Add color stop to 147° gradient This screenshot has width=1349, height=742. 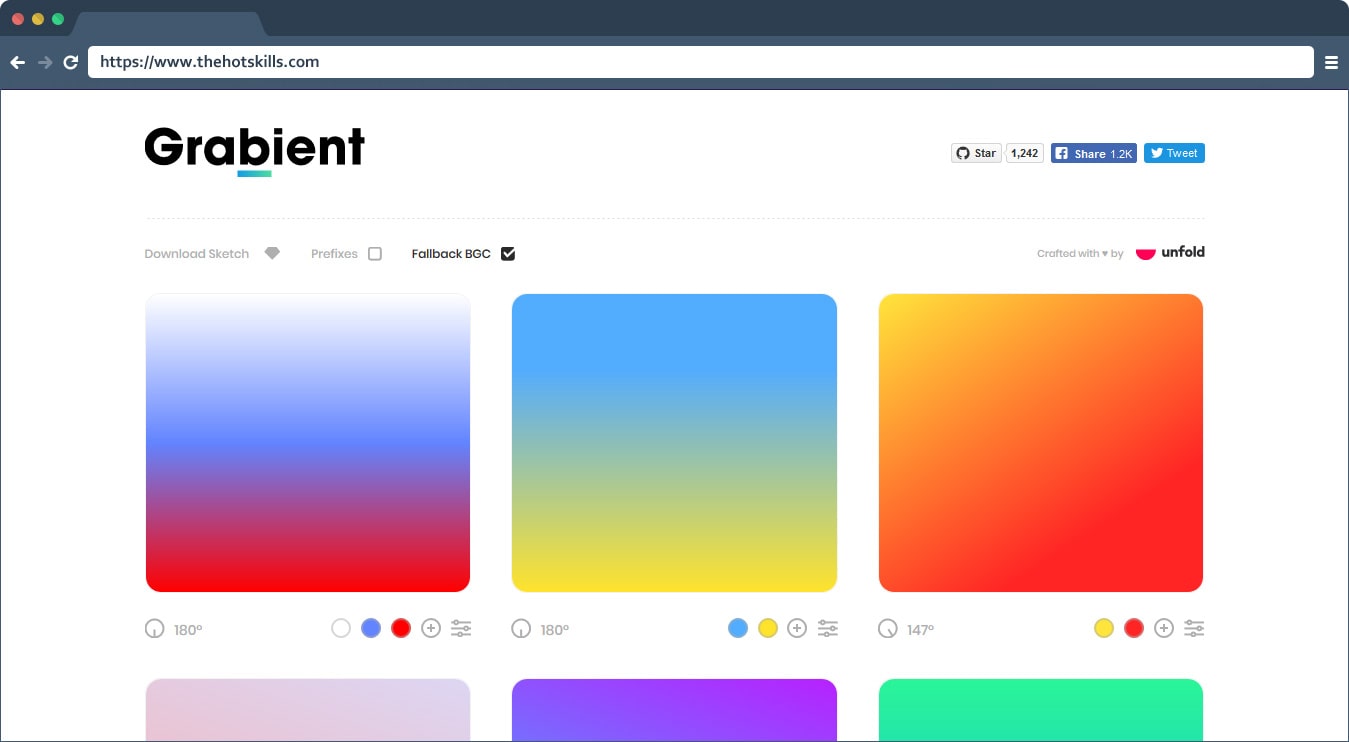click(1164, 628)
